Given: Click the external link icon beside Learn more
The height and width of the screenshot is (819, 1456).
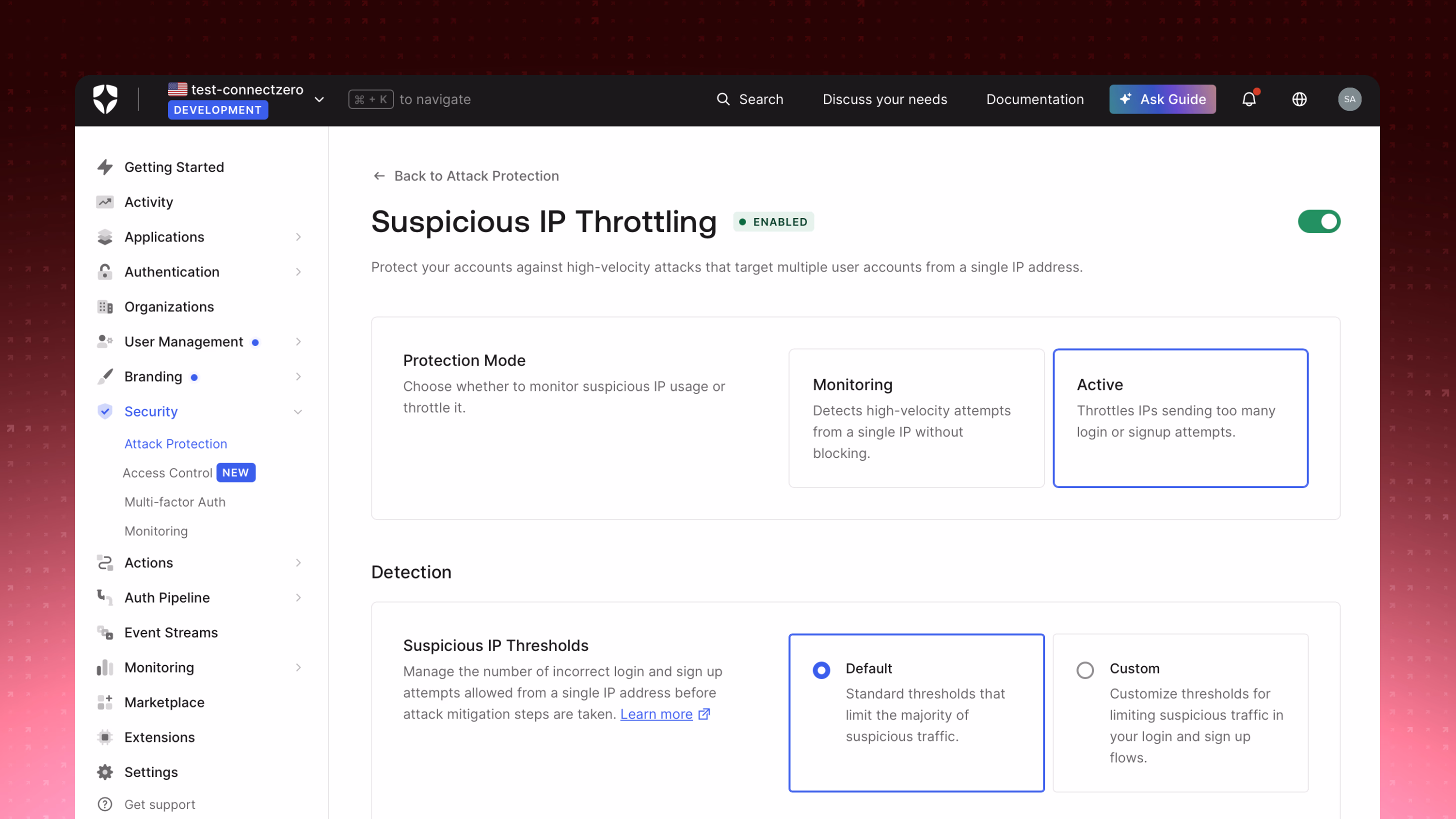Looking at the screenshot, I should pos(704,714).
